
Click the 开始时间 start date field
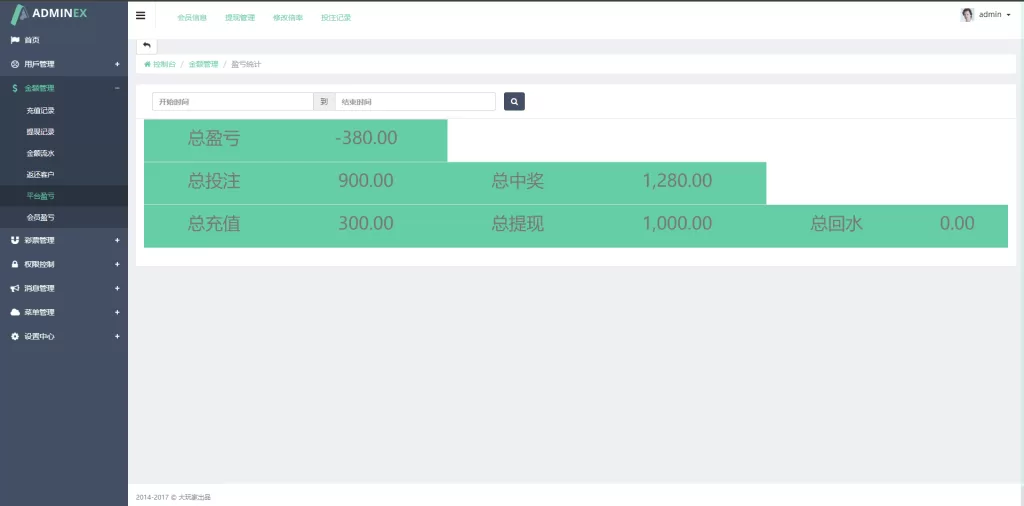click(232, 102)
